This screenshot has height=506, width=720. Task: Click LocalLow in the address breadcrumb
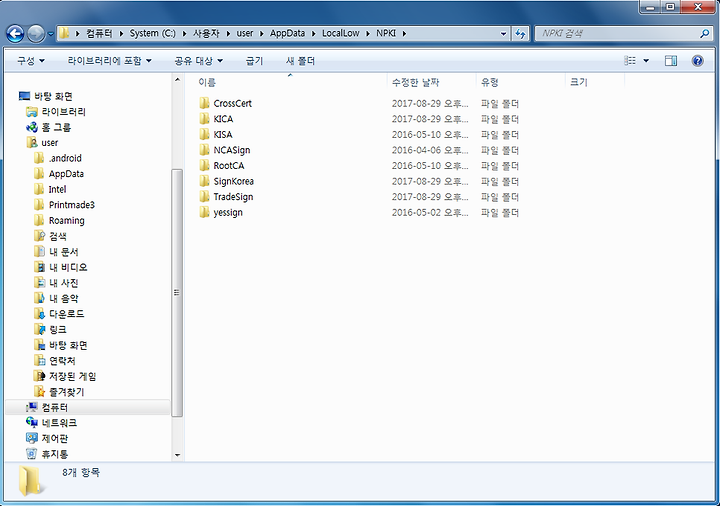[341, 34]
